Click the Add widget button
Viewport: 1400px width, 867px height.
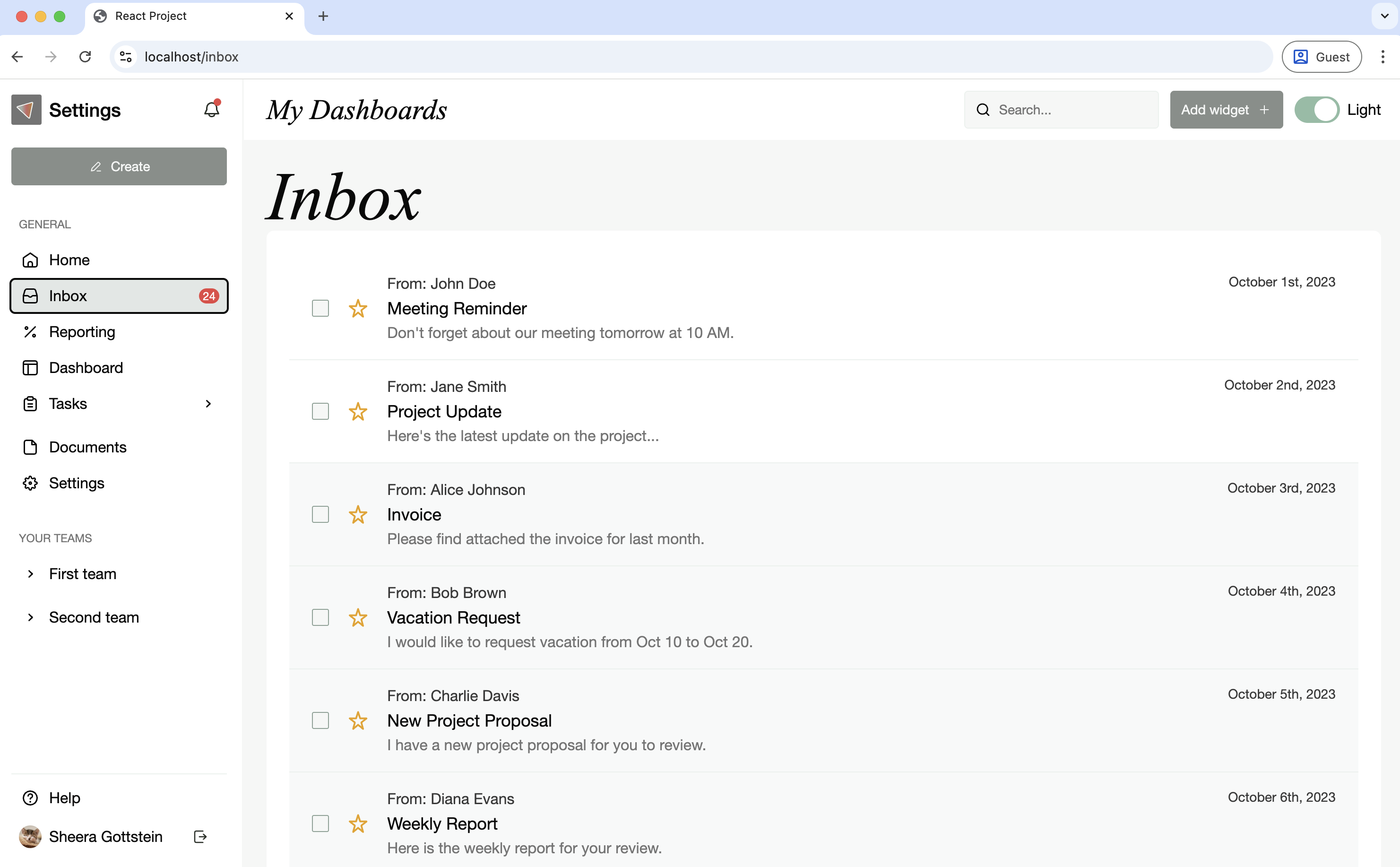coord(1226,110)
